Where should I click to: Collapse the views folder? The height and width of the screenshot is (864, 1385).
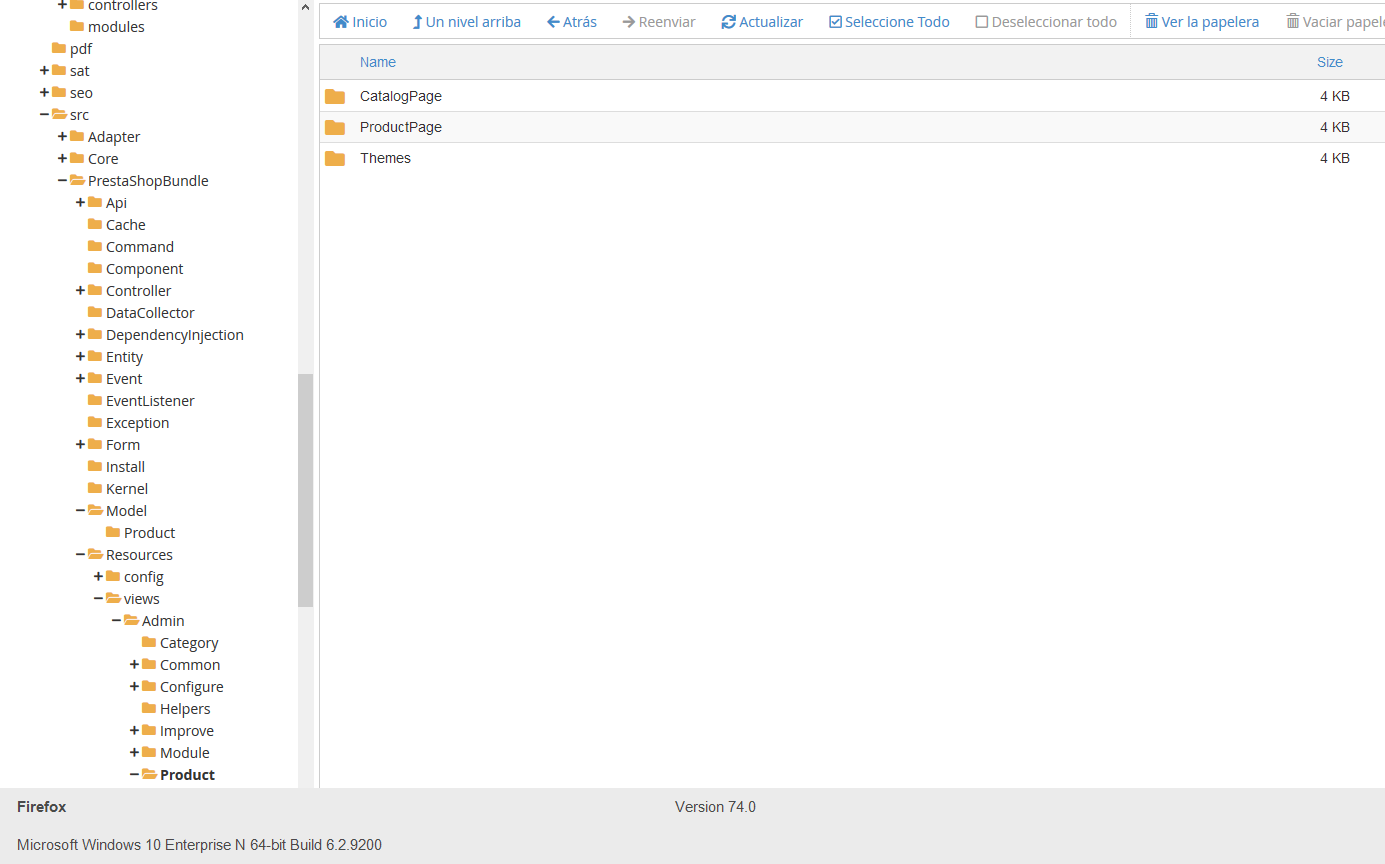98,598
